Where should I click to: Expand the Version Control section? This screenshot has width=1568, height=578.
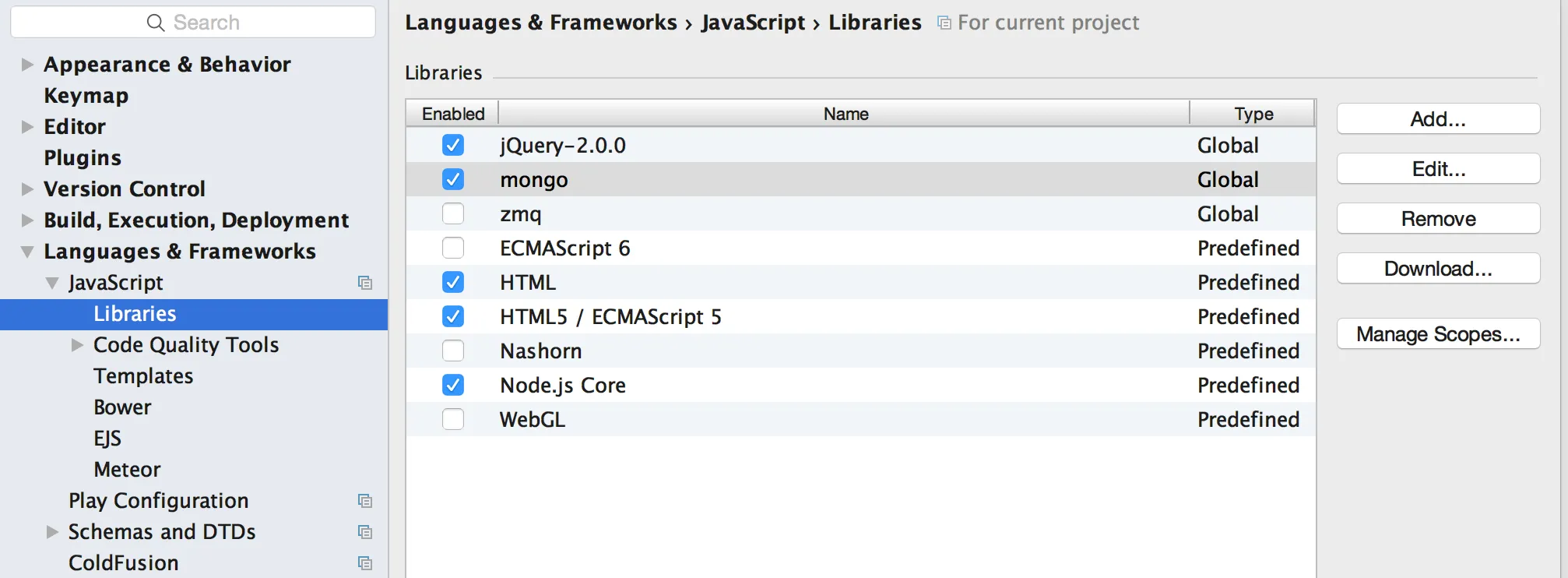tap(27, 189)
